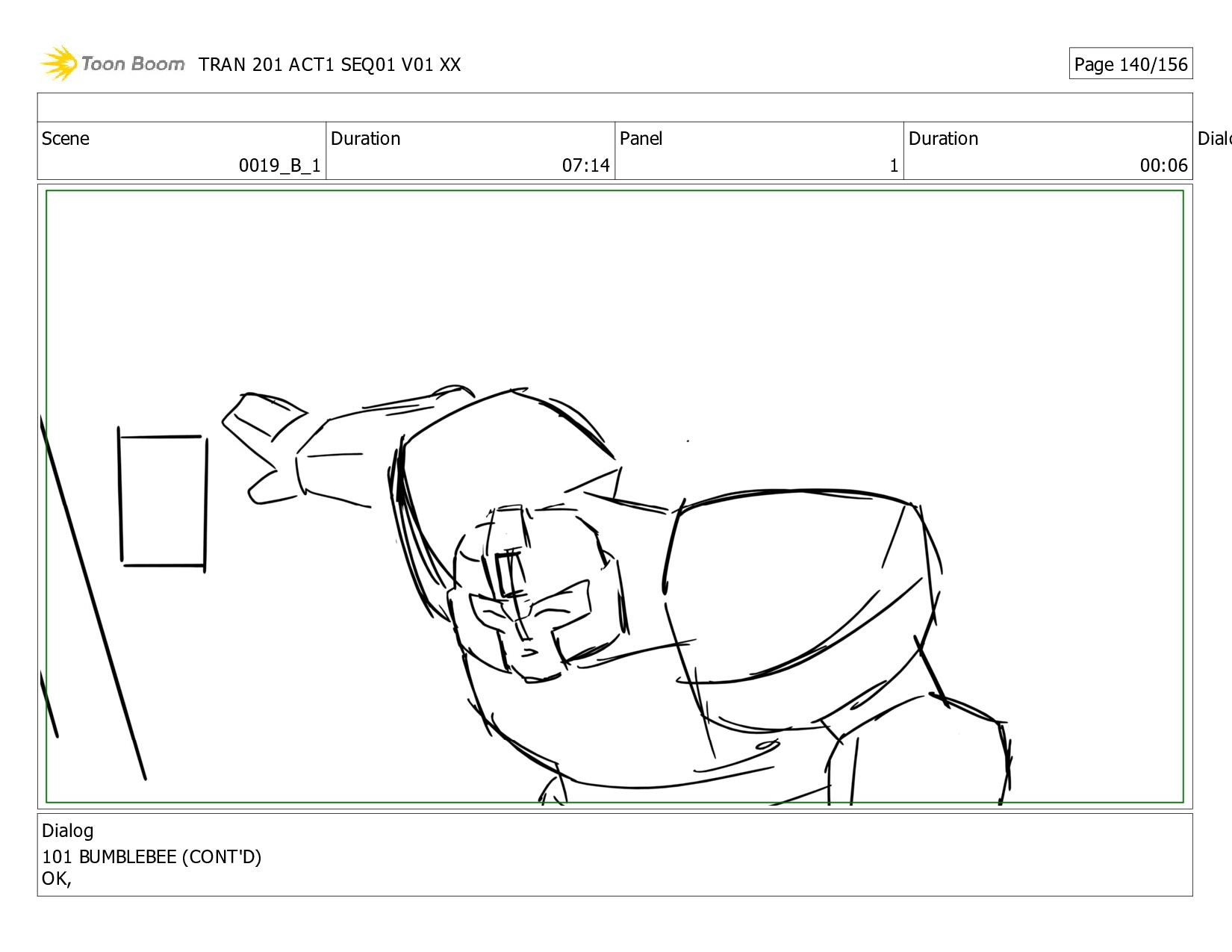Image resolution: width=1232 pixels, height=952 pixels.
Task: Select the title text TRAN 201 ACT1 SEQ01 V01 XX
Action: click(329, 65)
